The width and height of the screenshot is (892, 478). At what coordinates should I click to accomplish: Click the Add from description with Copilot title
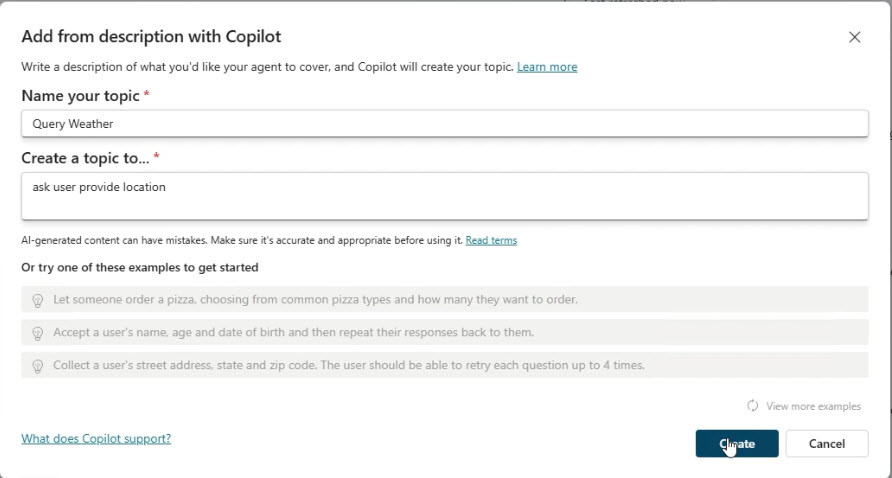(x=151, y=36)
